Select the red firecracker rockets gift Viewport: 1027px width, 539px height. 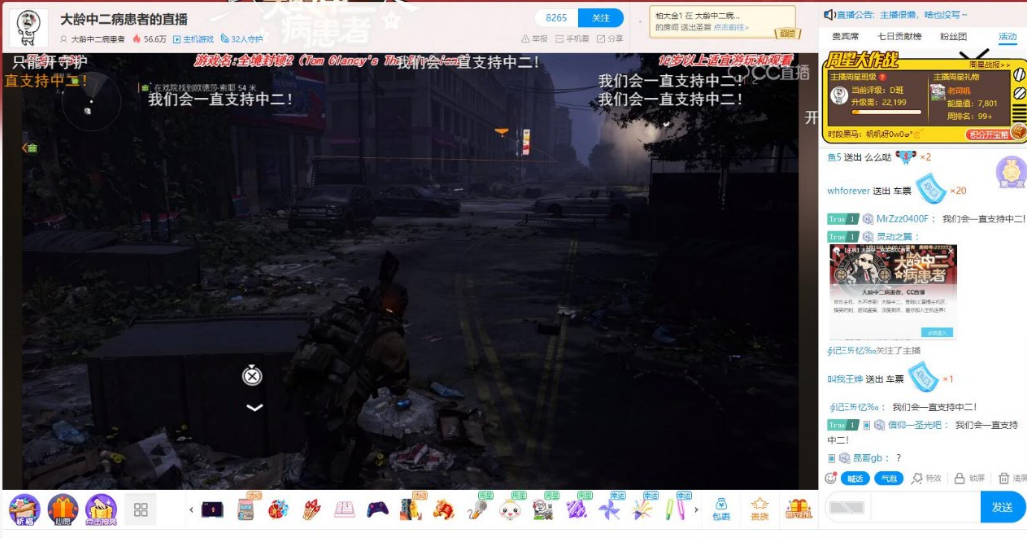tap(311, 510)
